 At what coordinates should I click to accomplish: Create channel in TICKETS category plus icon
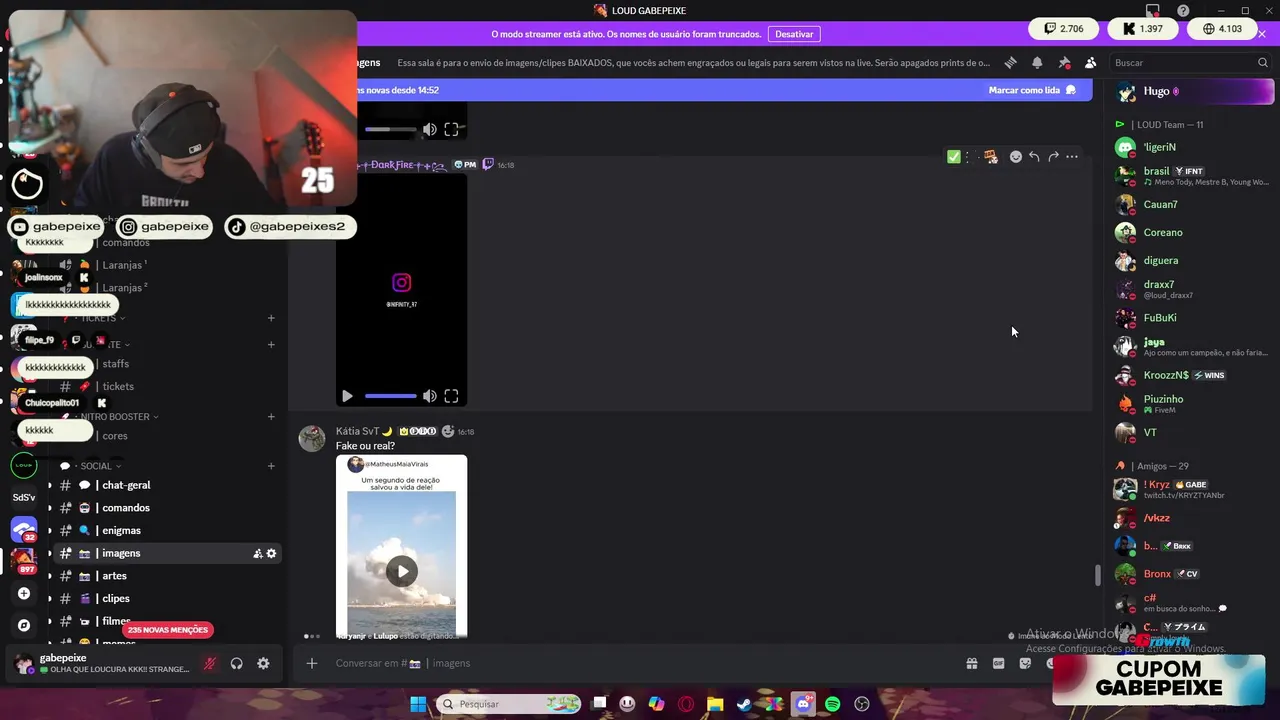tap(271, 318)
